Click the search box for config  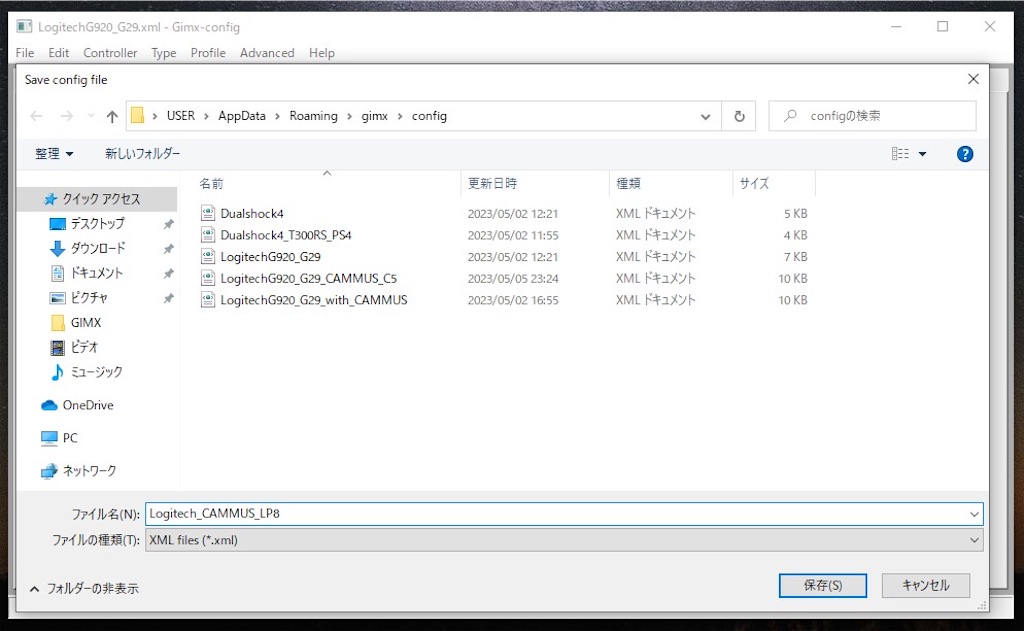pos(872,116)
